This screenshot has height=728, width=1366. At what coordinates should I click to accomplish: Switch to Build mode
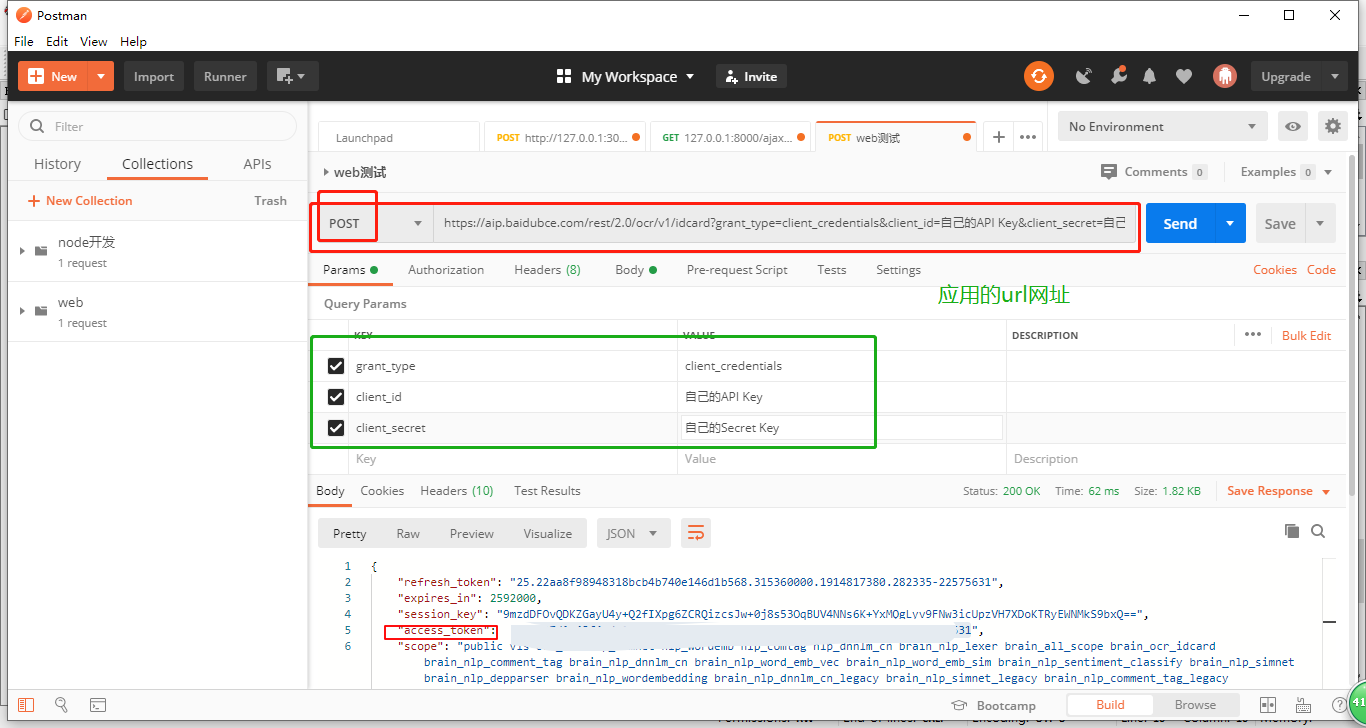[1110, 705]
